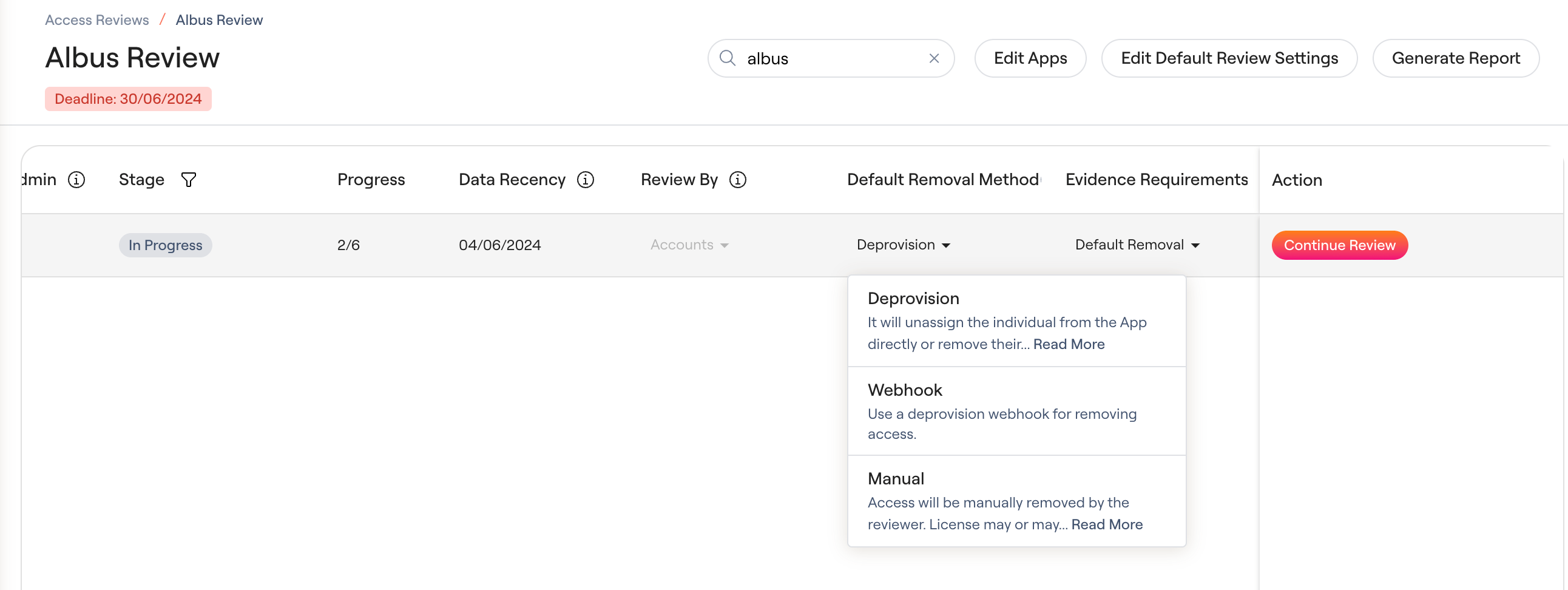
Task: Click the 04/06/2024 data recency date
Action: (499, 245)
